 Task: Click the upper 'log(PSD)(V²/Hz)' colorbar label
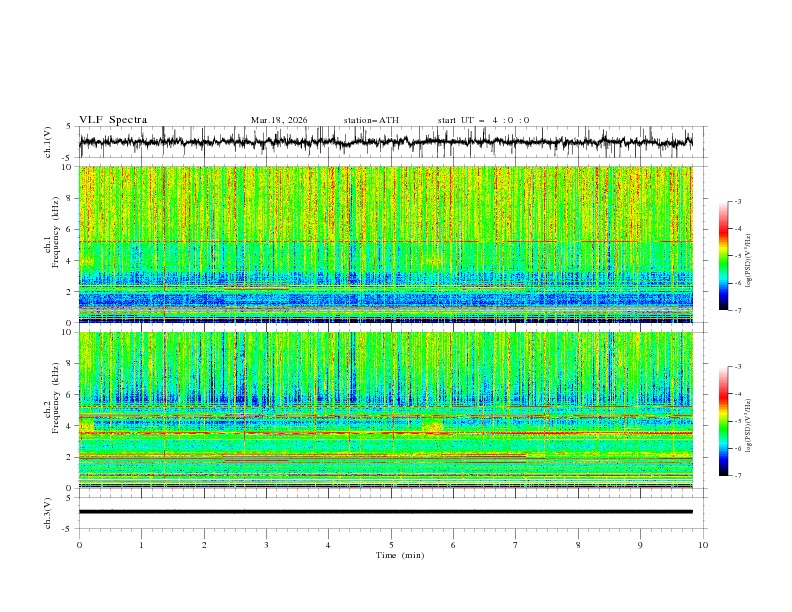[x=748, y=261]
